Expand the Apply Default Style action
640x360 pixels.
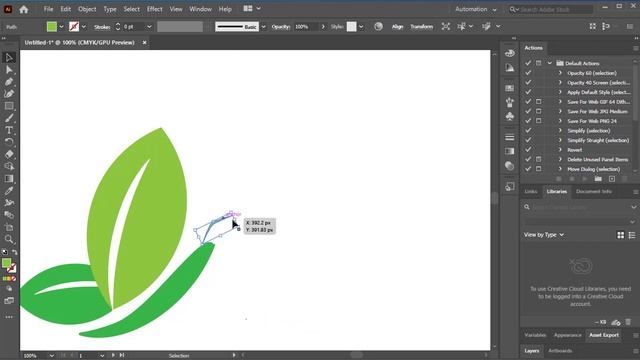click(x=560, y=92)
